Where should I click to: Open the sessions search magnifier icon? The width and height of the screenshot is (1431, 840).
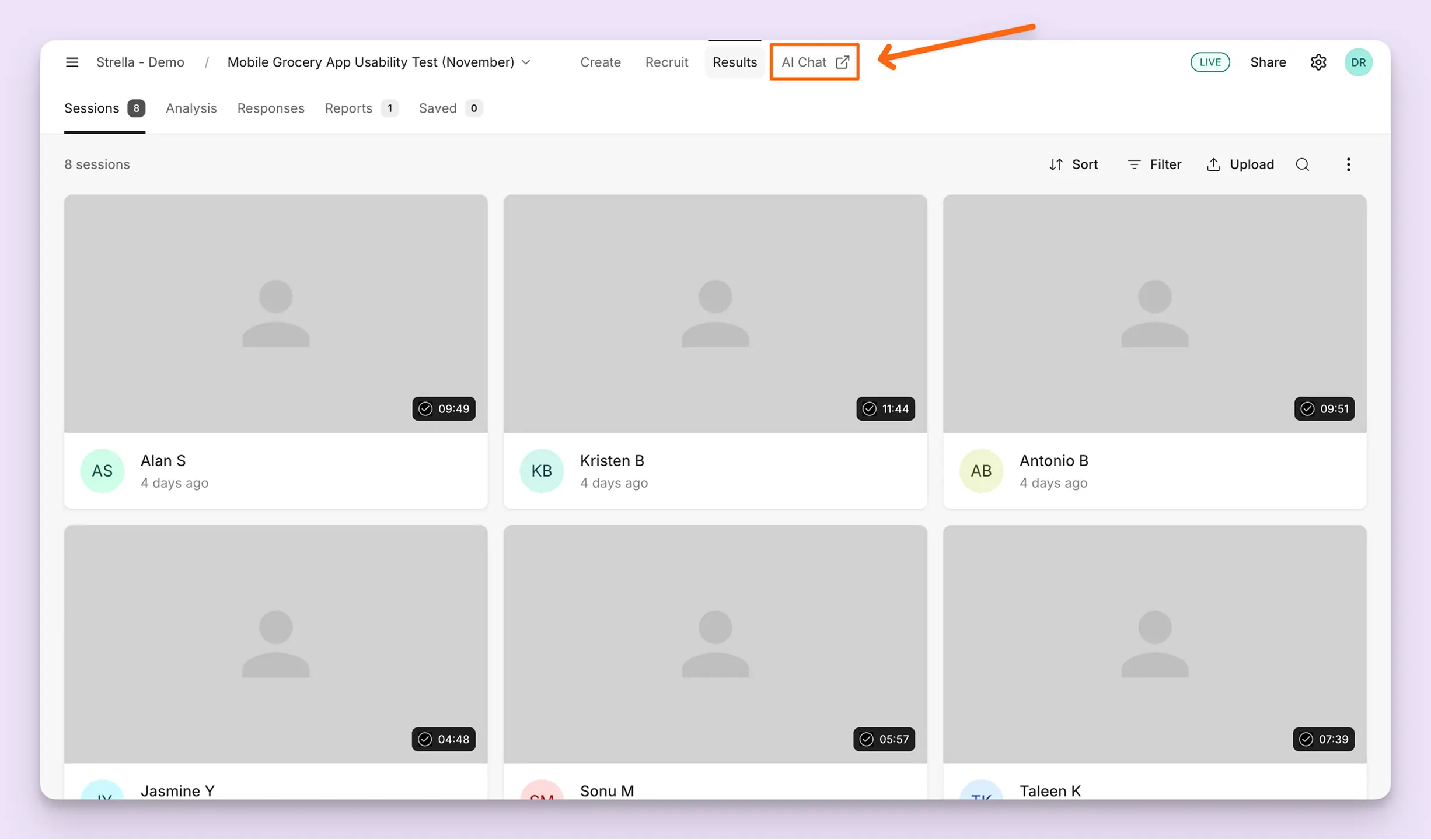pos(1303,164)
